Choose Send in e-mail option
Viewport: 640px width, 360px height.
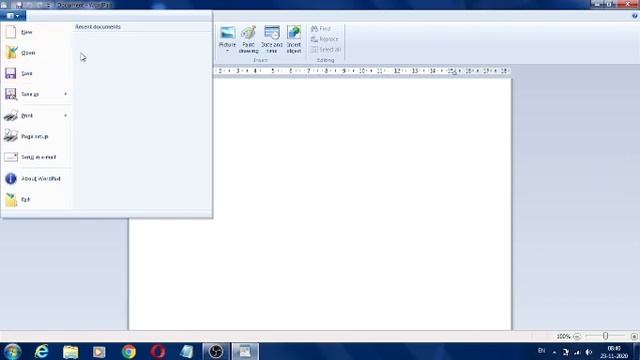click(36, 157)
